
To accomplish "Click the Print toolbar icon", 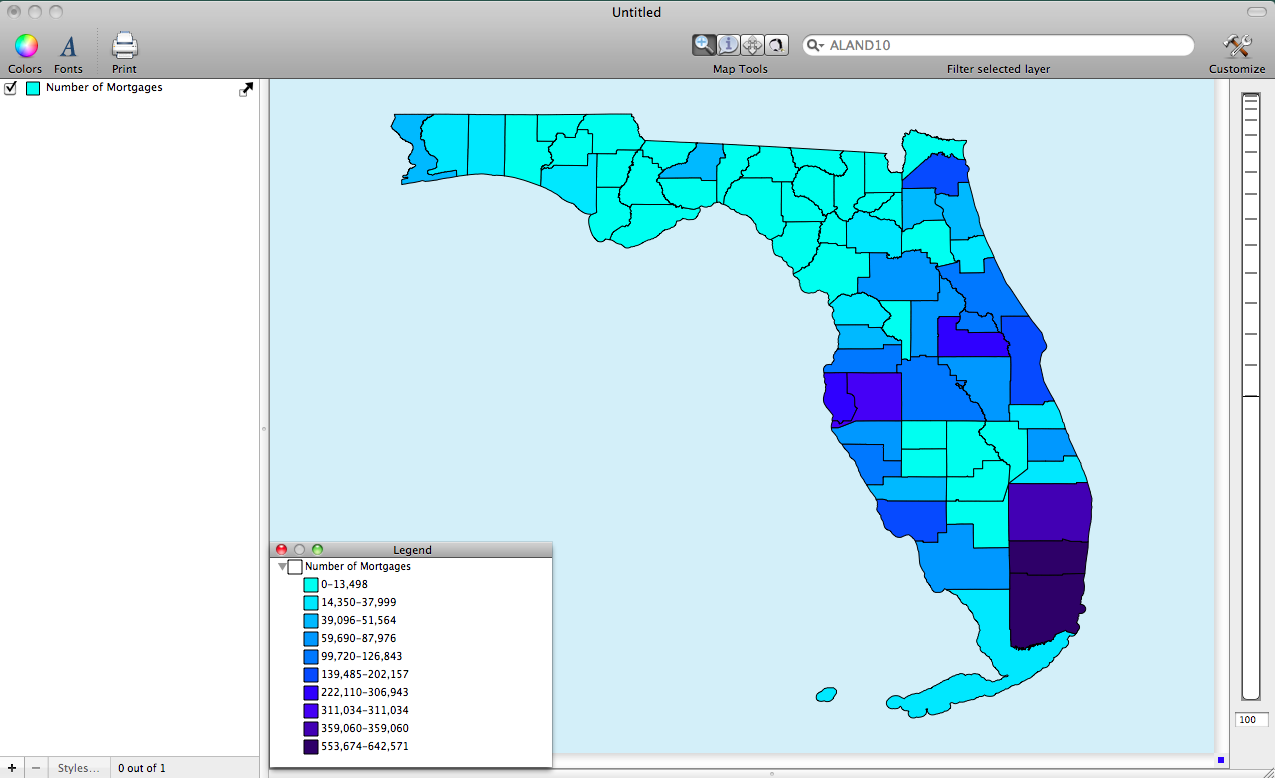I will (124, 47).
